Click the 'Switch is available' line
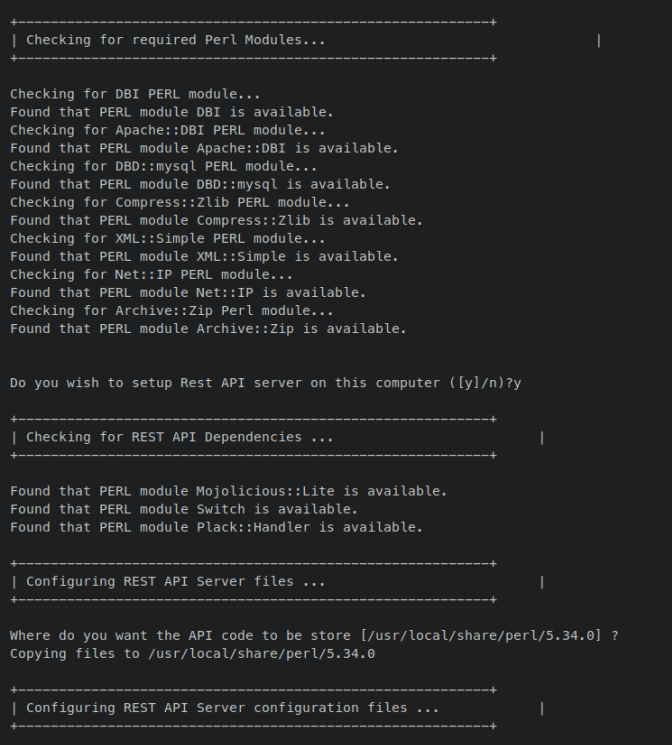672x745 pixels. [184, 509]
